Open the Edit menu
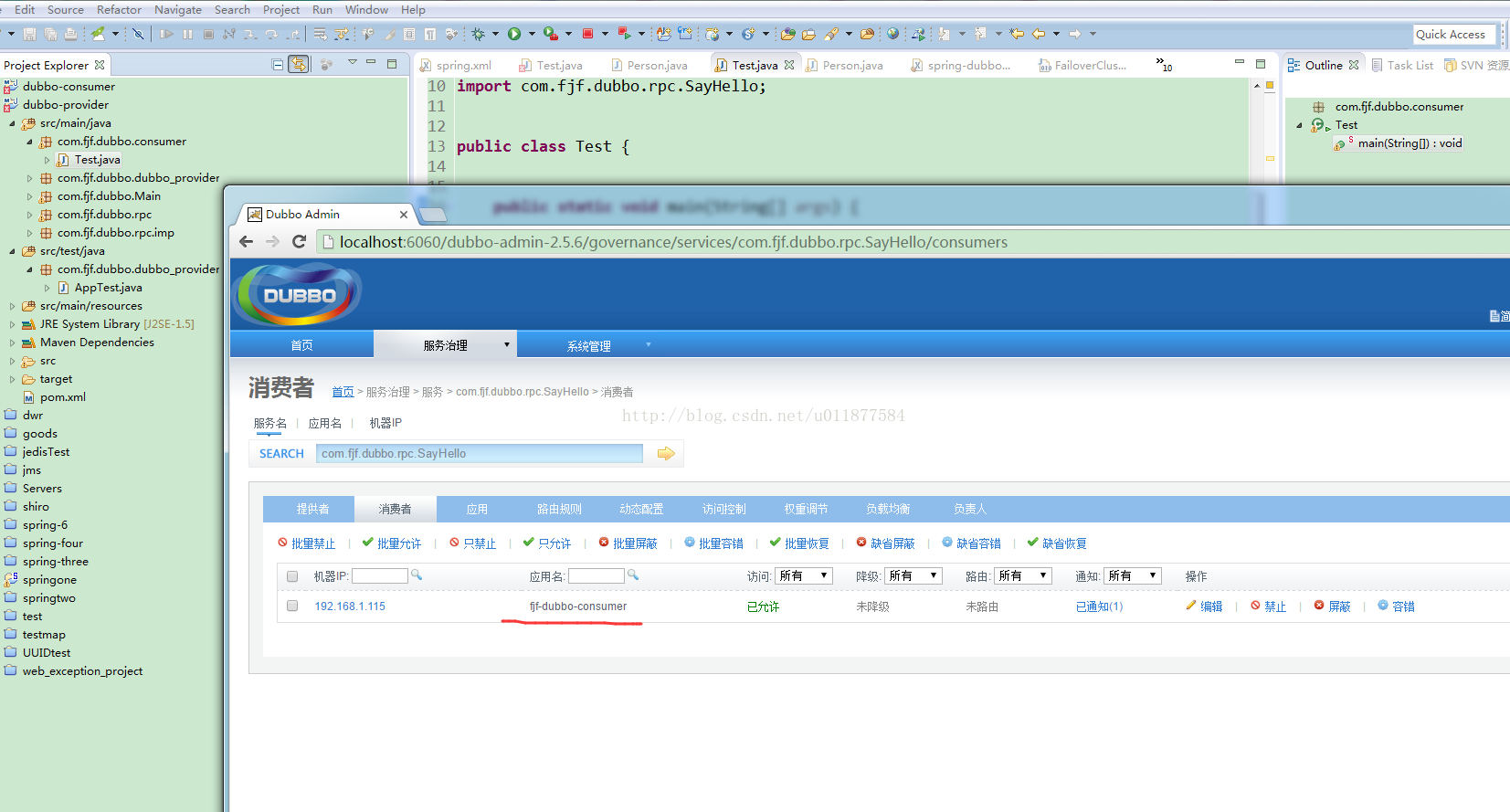1510x812 pixels. pyautogui.click(x=25, y=9)
